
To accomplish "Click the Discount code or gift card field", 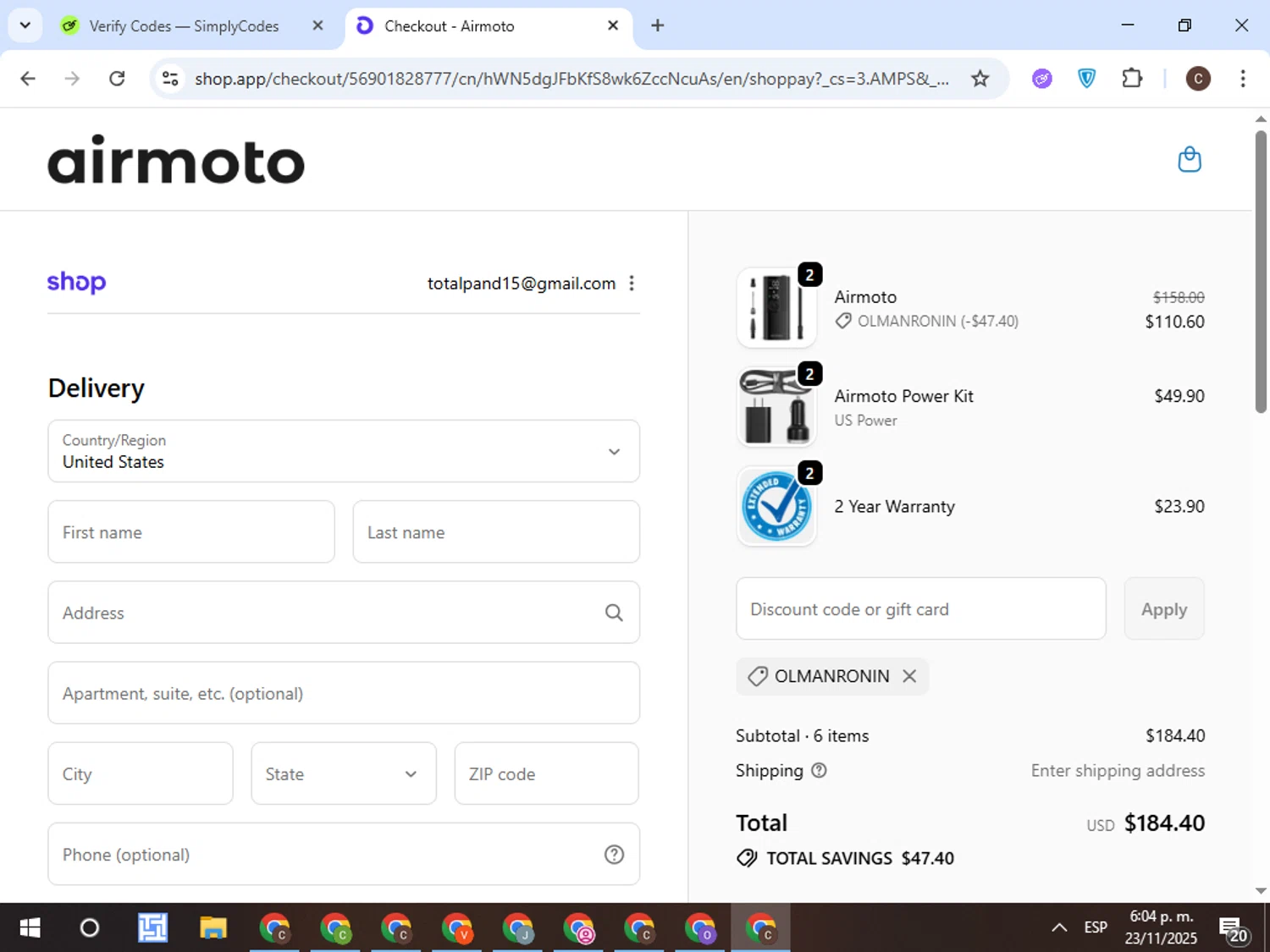I will pos(921,608).
